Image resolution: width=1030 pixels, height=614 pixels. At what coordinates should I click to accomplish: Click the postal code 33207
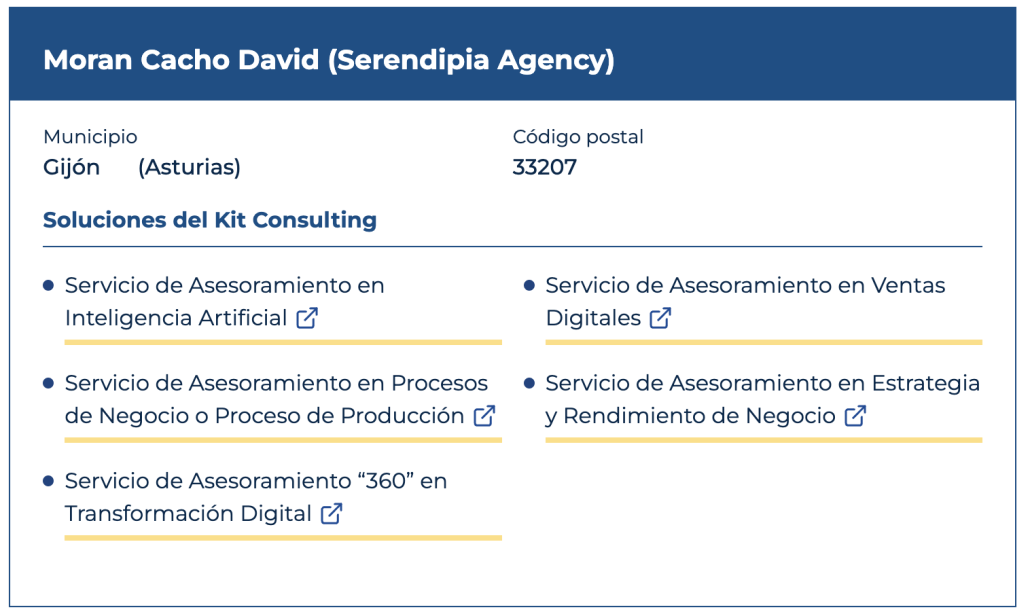pos(544,167)
